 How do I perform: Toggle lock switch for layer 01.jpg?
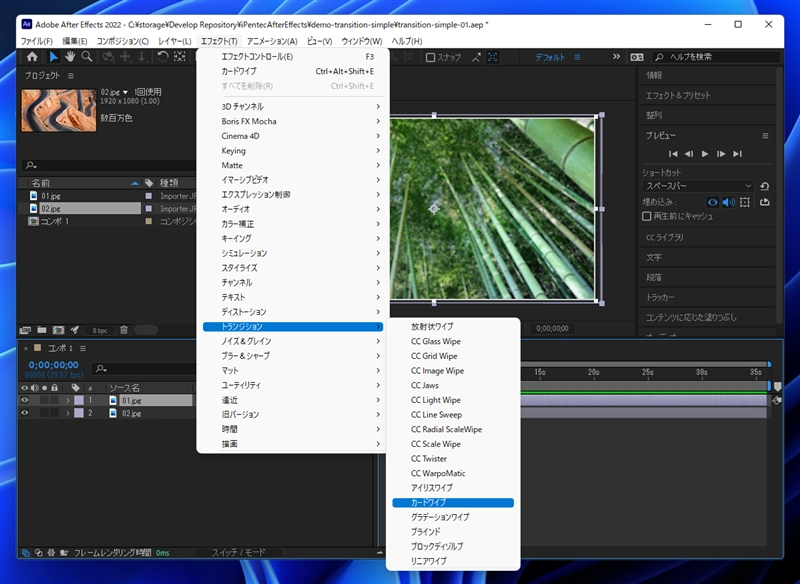tap(55, 400)
